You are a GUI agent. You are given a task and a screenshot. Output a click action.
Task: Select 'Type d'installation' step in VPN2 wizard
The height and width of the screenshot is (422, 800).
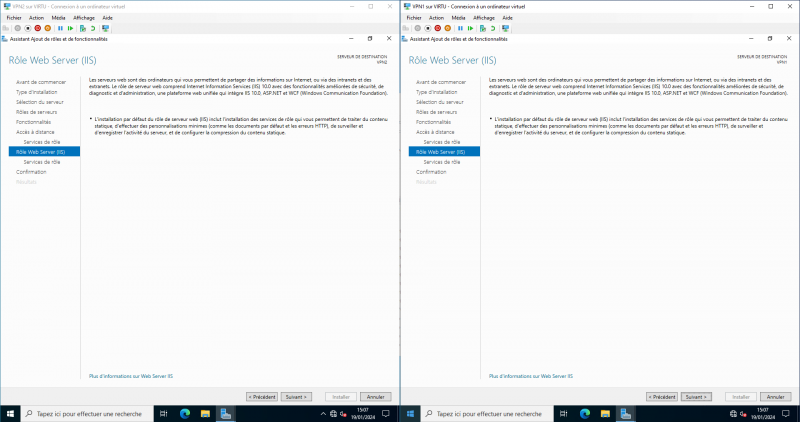pos(37,92)
